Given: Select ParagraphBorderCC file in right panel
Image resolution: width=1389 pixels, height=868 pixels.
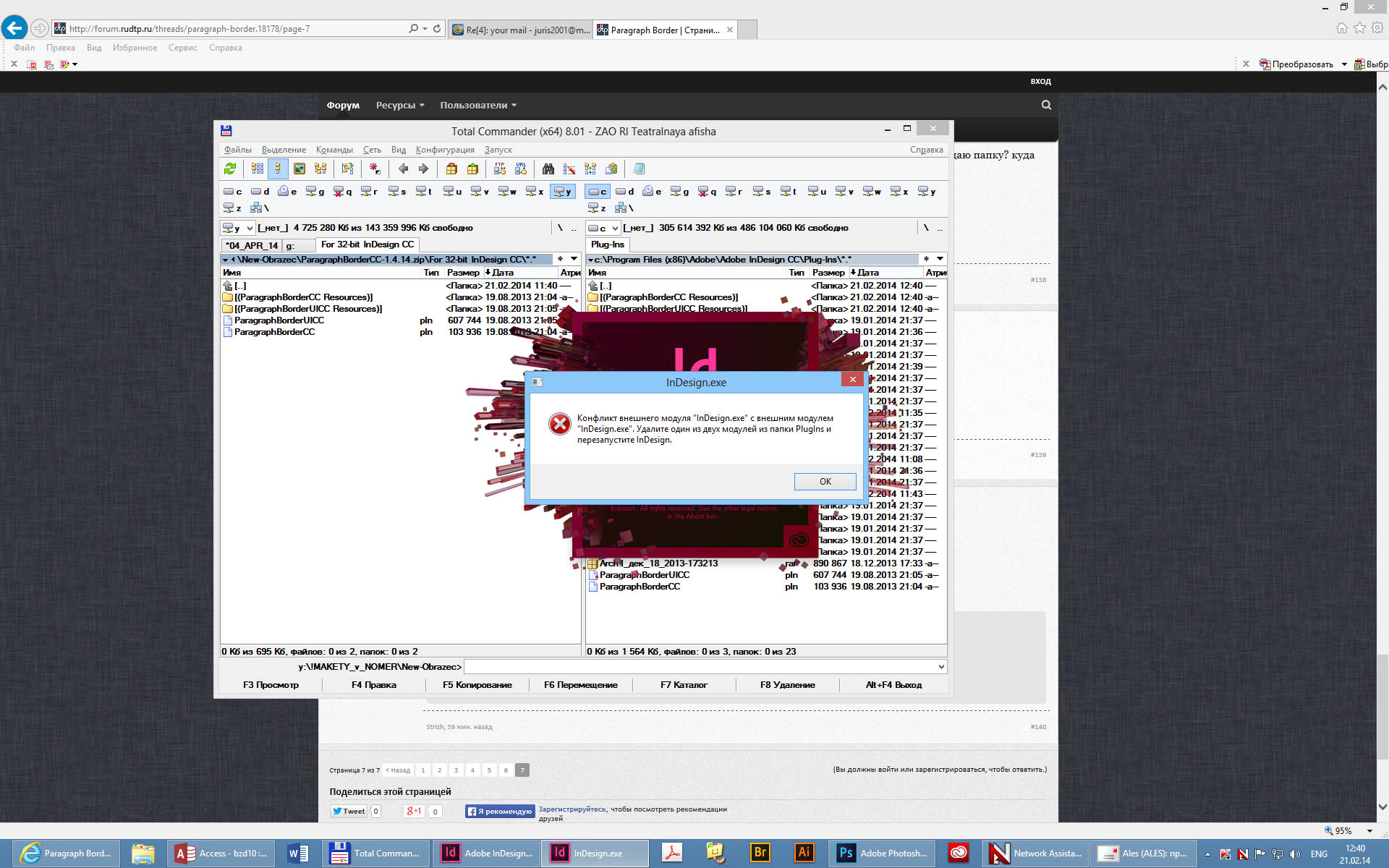Looking at the screenshot, I should click(x=640, y=587).
